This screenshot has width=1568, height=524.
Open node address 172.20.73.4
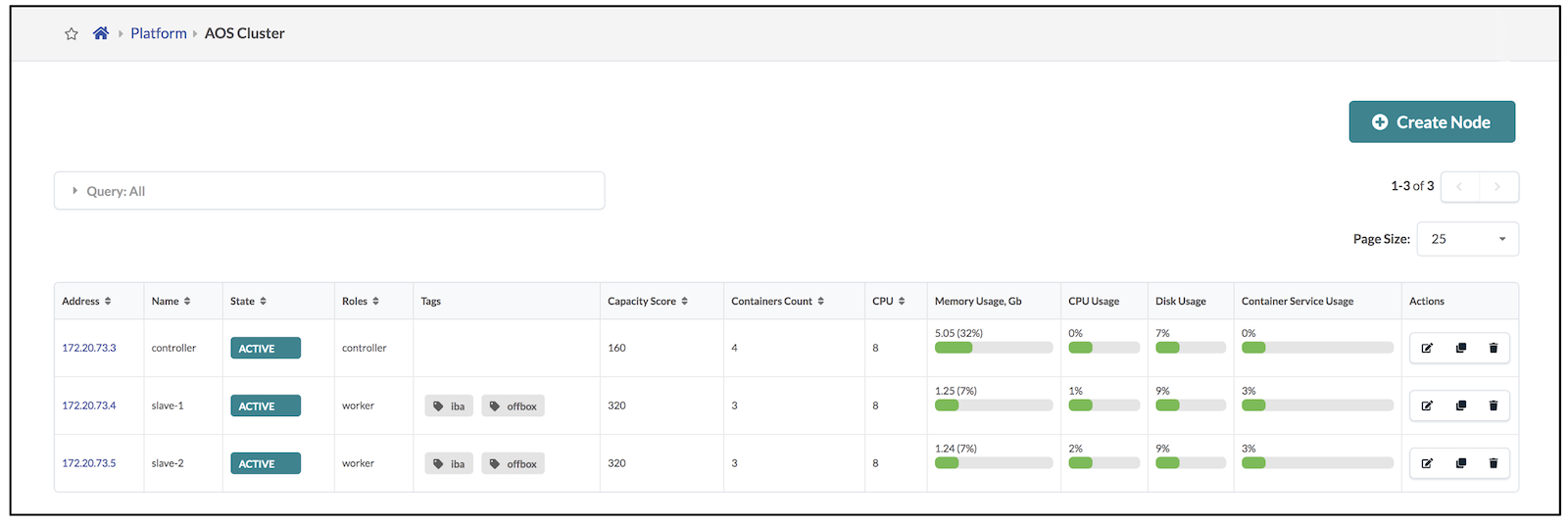click(x=89, y=405)
